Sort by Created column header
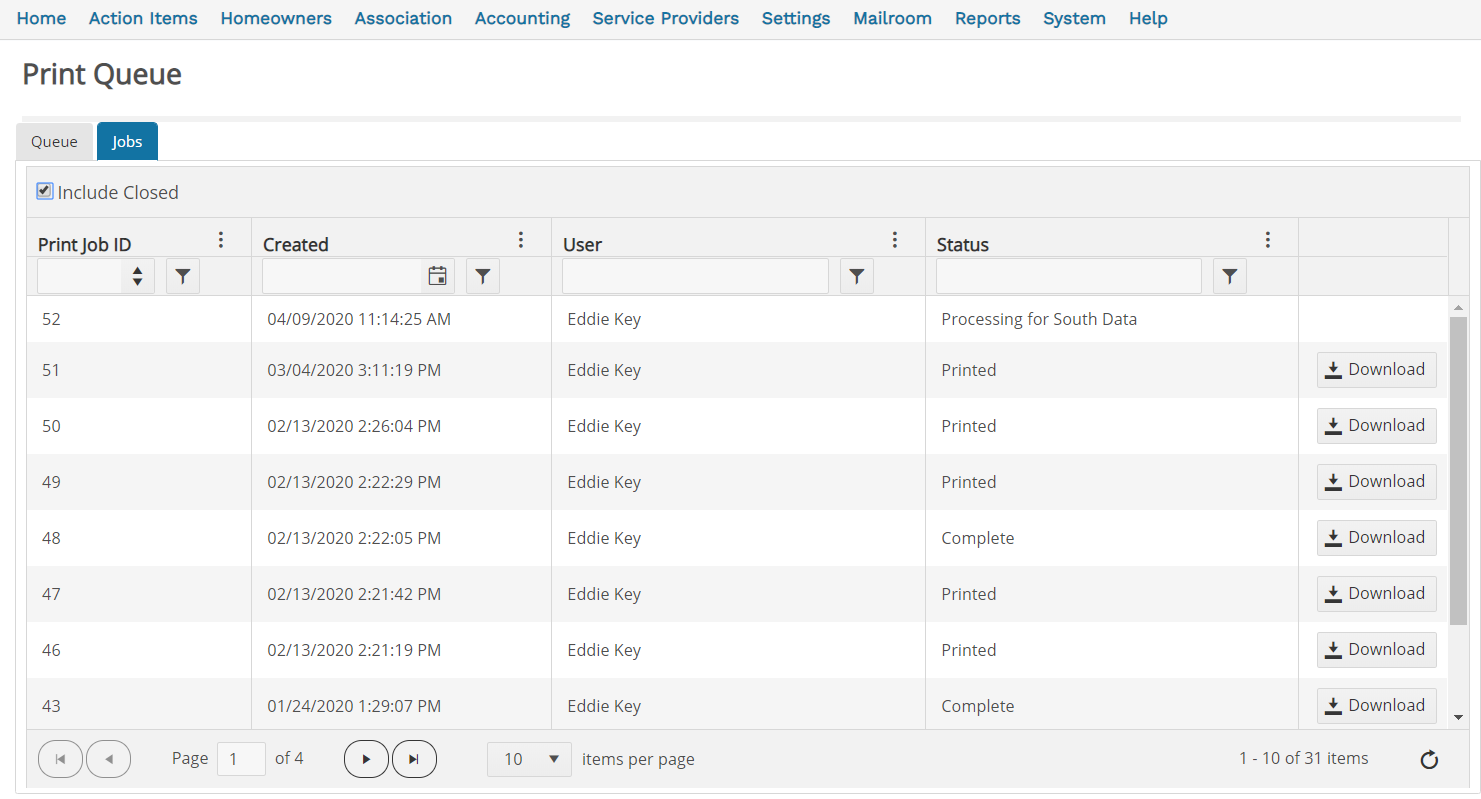 pos(296,244)
